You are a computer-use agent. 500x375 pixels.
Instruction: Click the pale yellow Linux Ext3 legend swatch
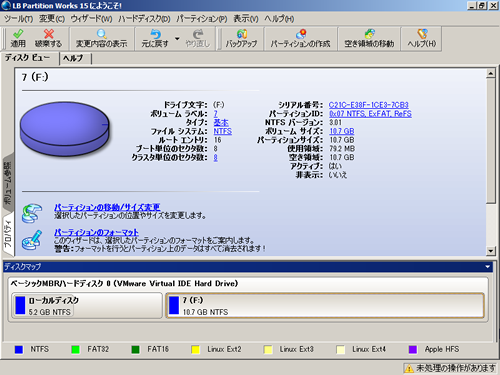(x=268, y=349)
